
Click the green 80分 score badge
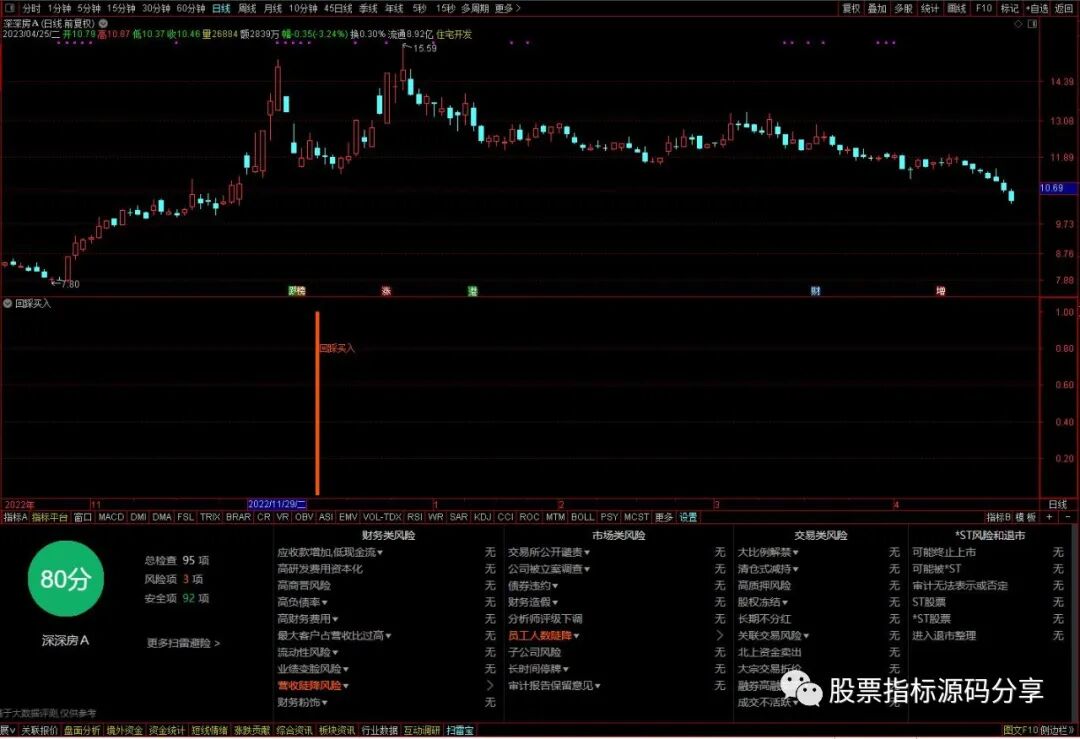coord(65,579)
